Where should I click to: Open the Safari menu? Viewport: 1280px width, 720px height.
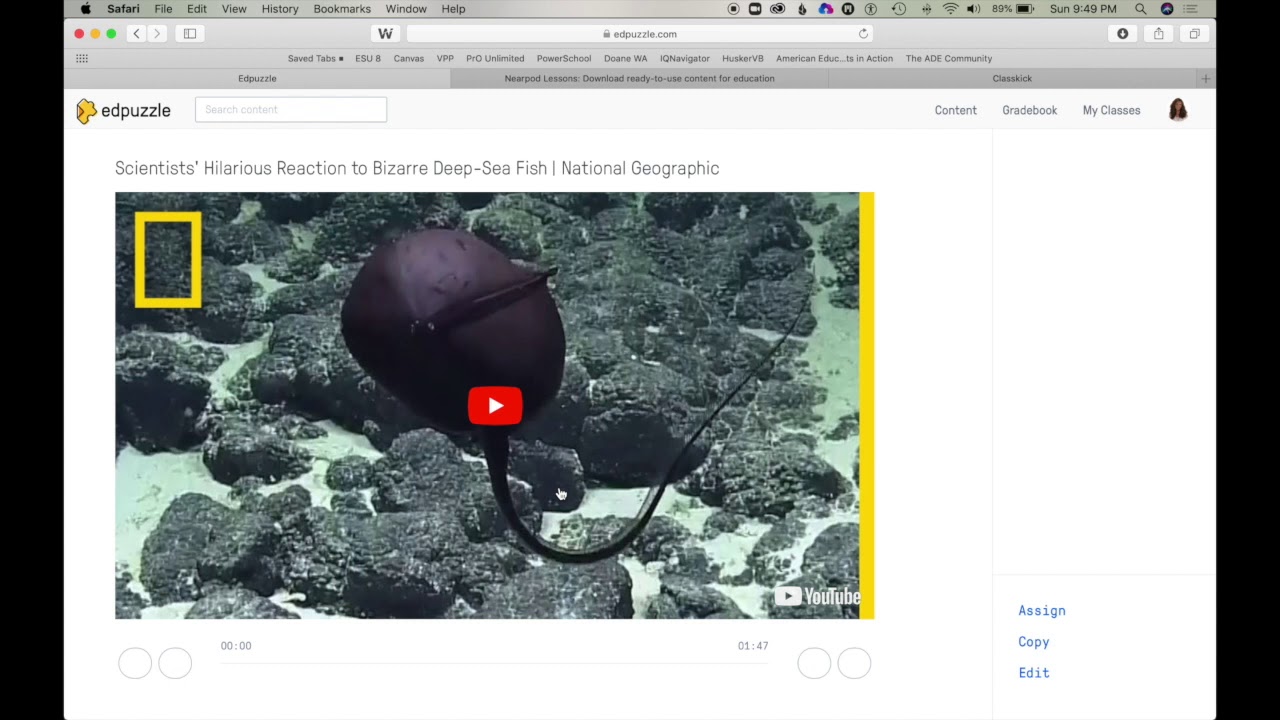[x=123, y=9]
